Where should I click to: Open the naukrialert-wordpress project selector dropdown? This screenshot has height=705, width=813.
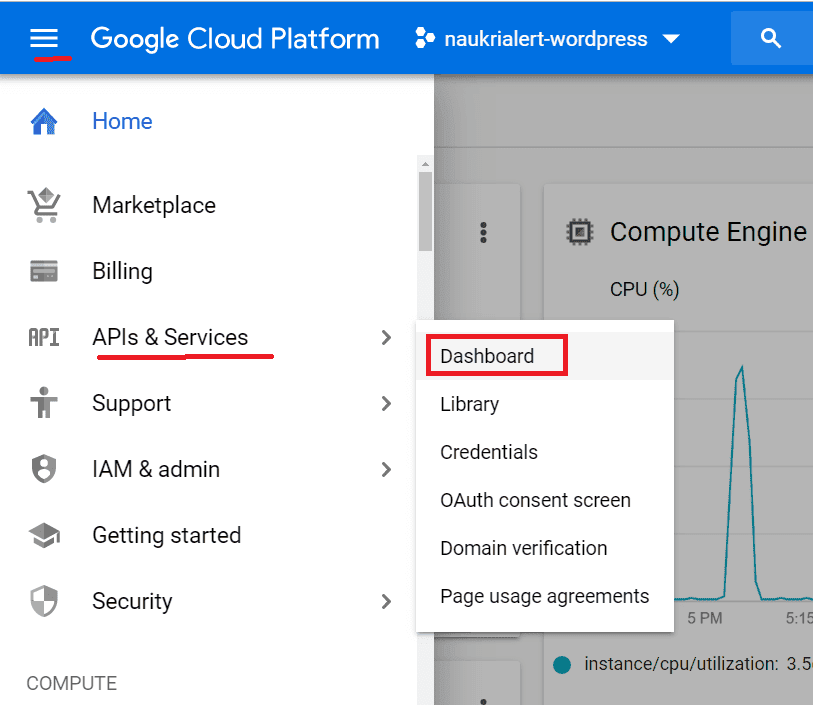click(x=548, y=40)
